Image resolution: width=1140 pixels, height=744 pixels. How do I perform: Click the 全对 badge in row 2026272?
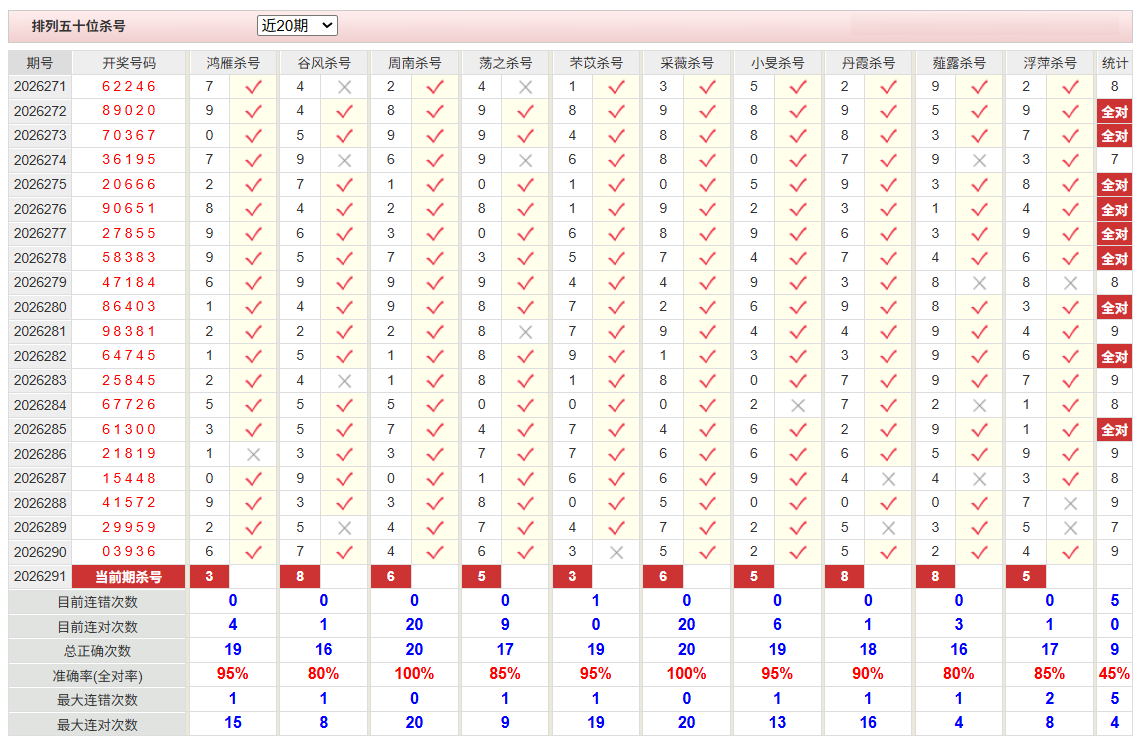[x=1114, y=112]
